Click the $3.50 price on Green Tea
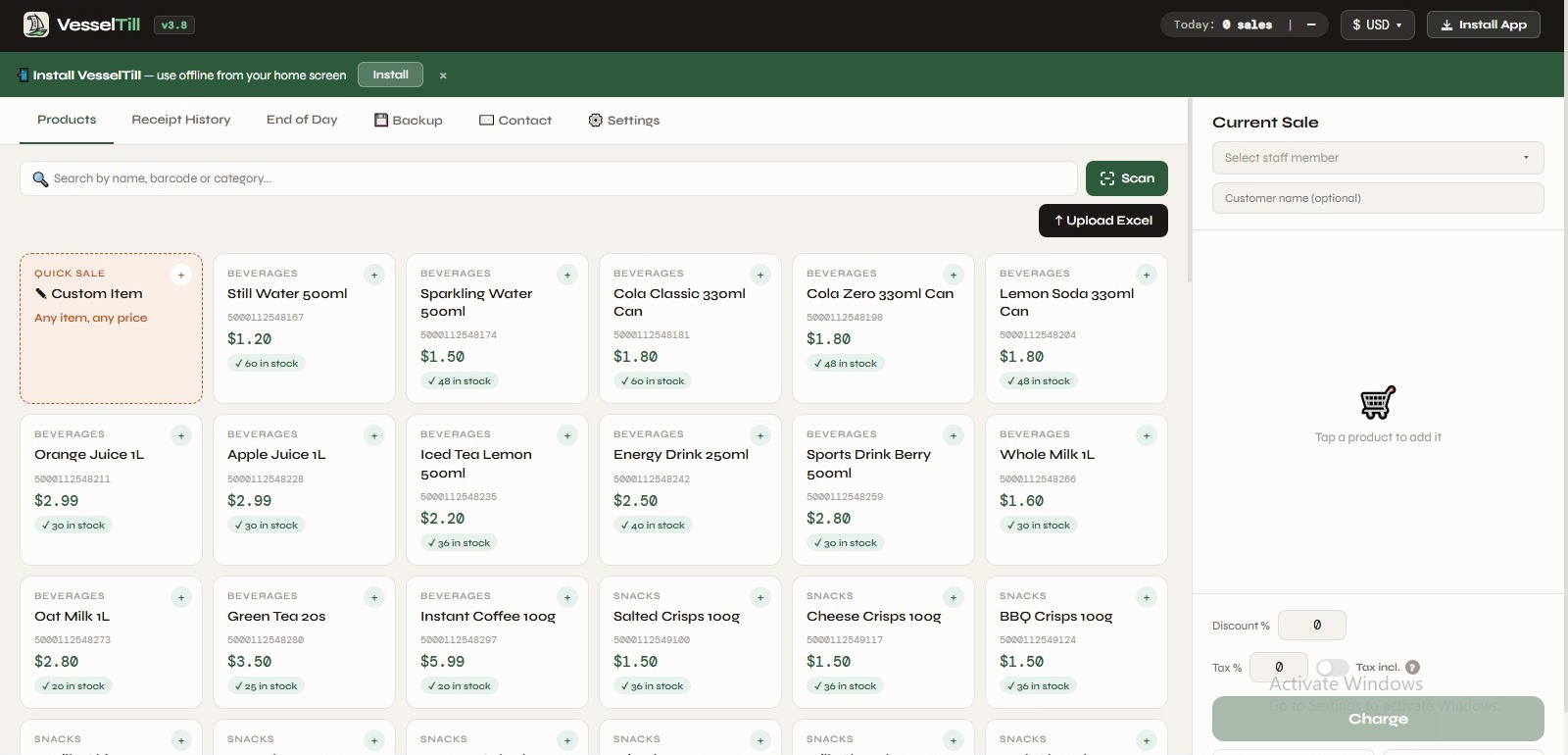Viewport: 1568px width, 755px height. click(250, 662)
